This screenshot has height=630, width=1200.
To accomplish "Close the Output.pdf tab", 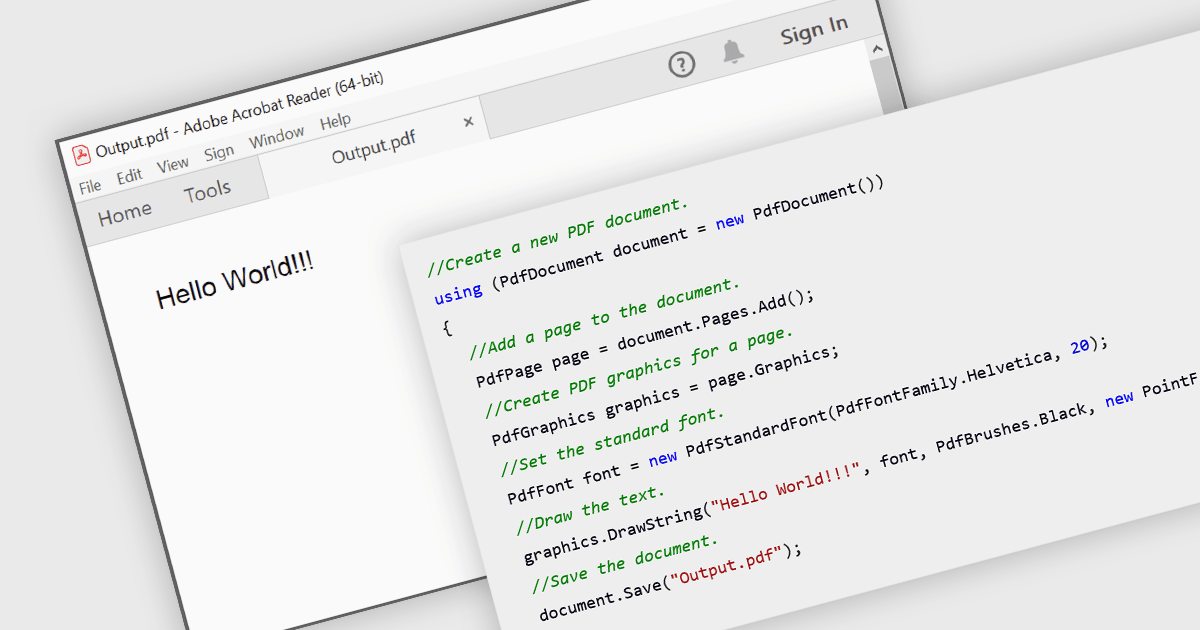I will [468, 122].
